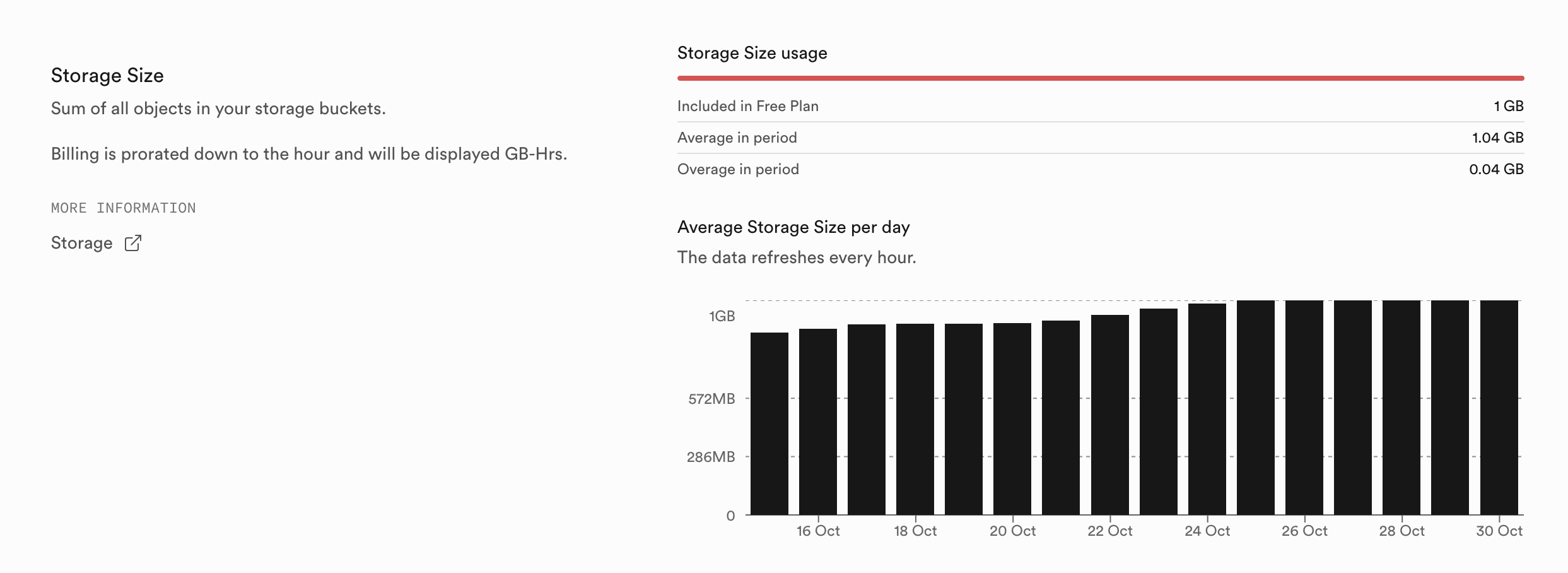Viewport: 1568px width, 573px height.
Task: Click the 572MB y-axis label
Action: point(711,399)
